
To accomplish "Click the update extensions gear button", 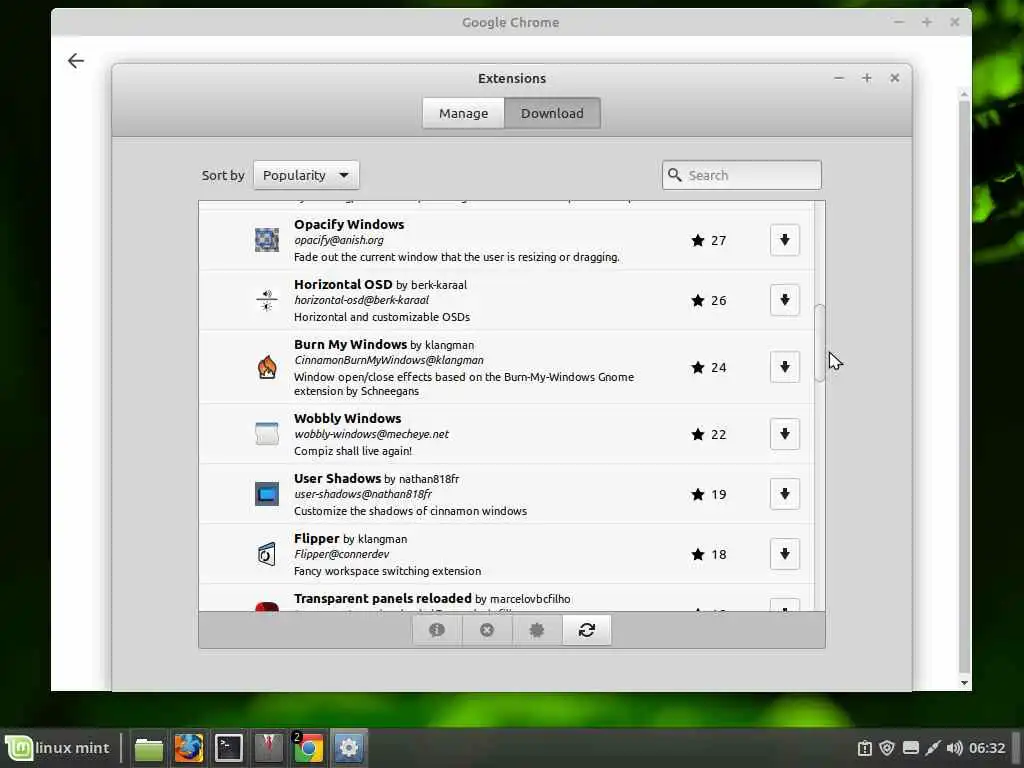I will pos(536,630).
